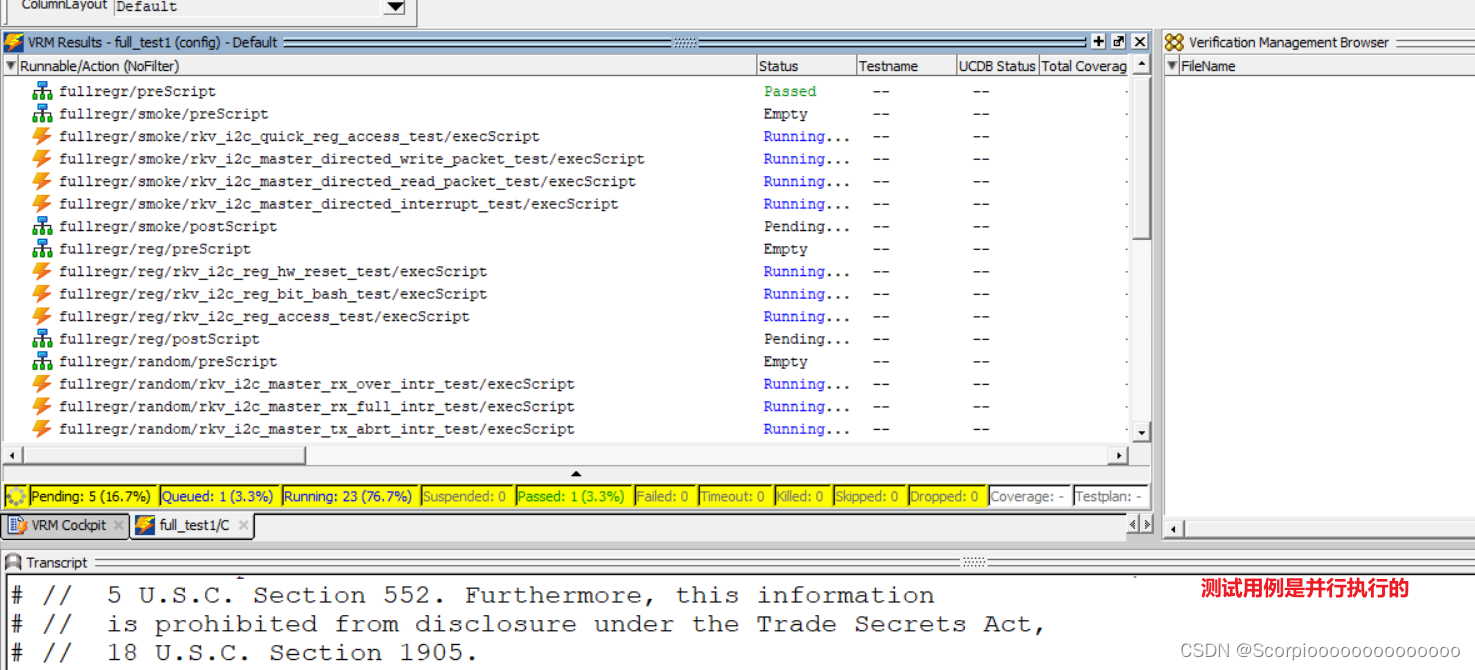1475x670 pixels.
Task: Click the results list vertical scrollbar down arrow
Action: tap(1142, 434)
